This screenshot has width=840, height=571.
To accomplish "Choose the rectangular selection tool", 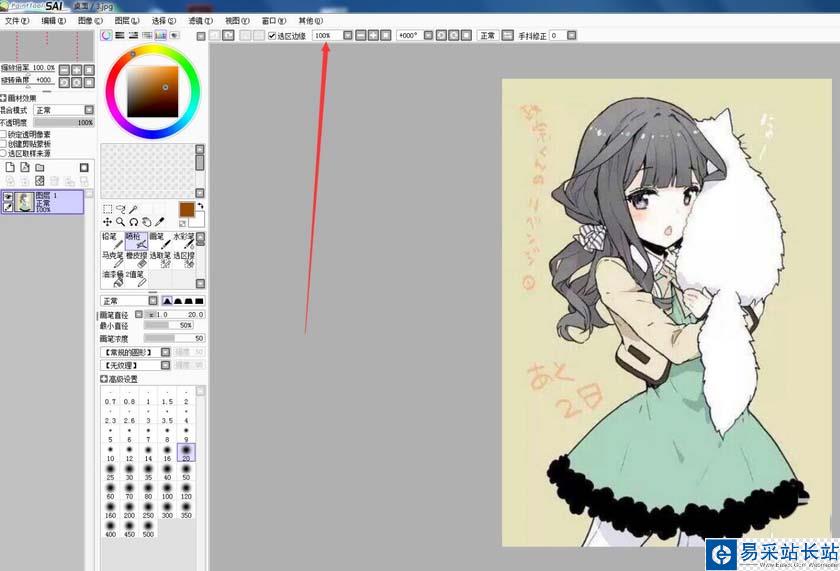I will [107, 209].
